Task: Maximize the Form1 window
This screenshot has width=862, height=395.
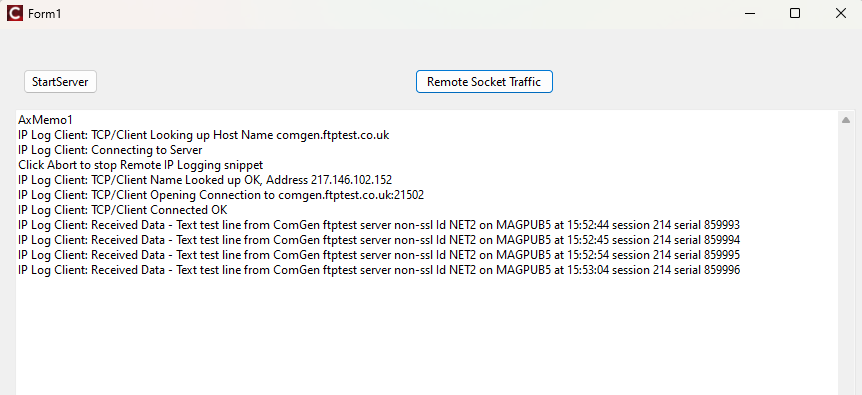Action: 794,13
